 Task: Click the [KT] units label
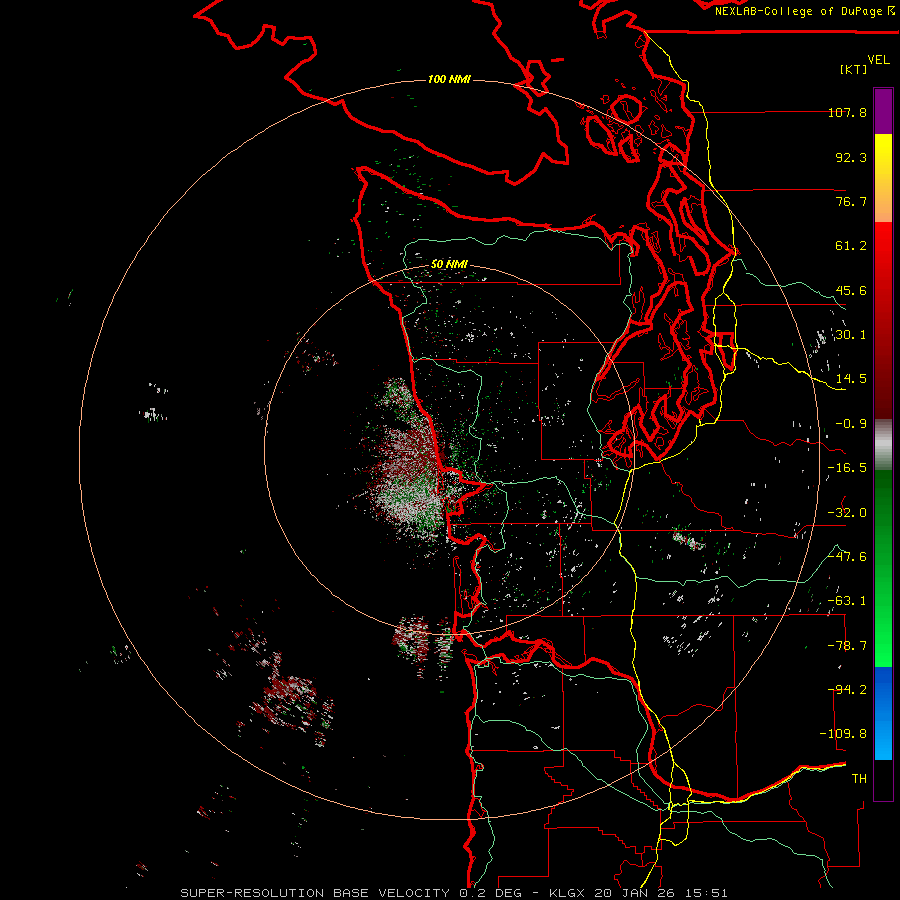tap(854, 69)
